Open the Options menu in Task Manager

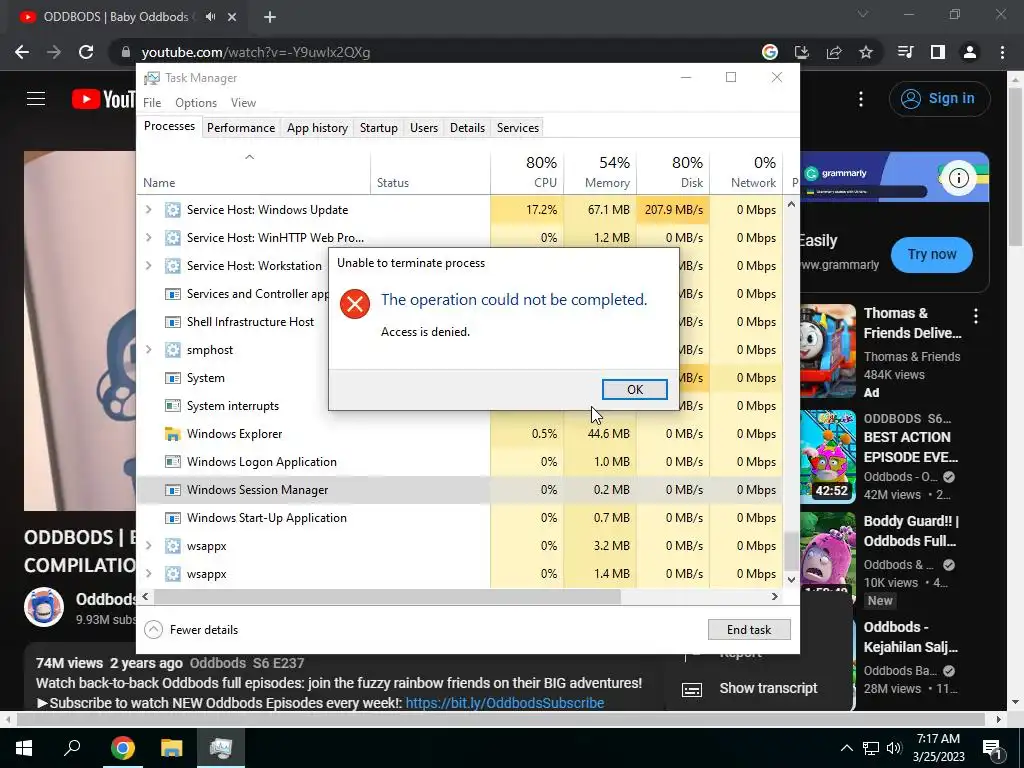click(x=196, y=103)
